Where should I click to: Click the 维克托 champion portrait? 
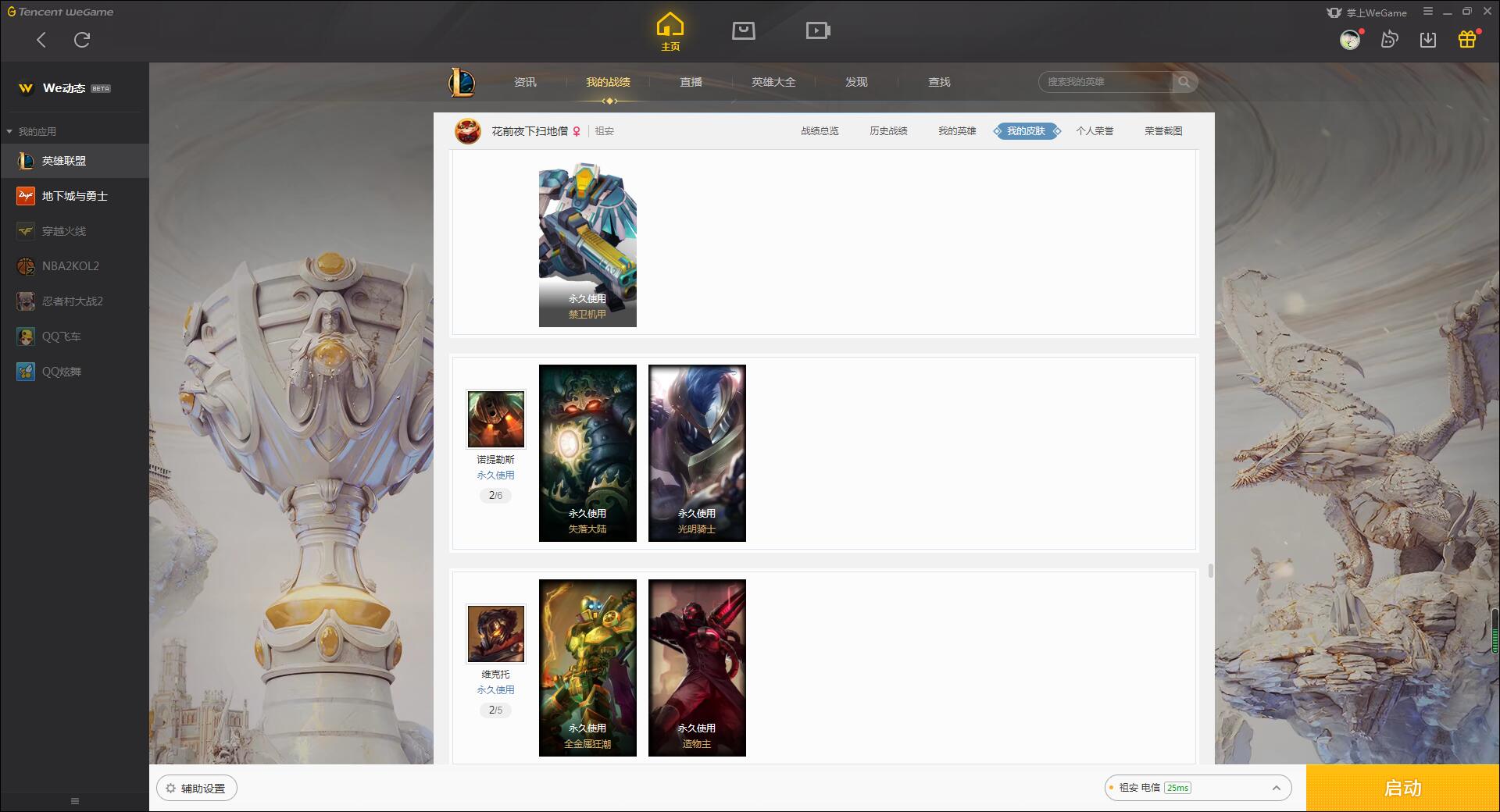496,634
